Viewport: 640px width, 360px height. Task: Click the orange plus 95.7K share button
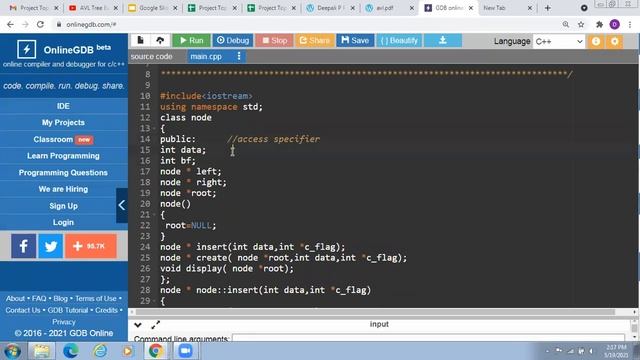[x=91, y=246]
